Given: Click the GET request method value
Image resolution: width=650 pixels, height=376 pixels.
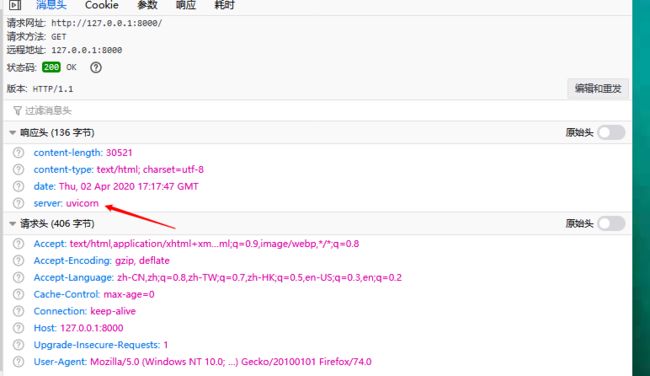Looking at the screenshot, I should coord(58,37).
